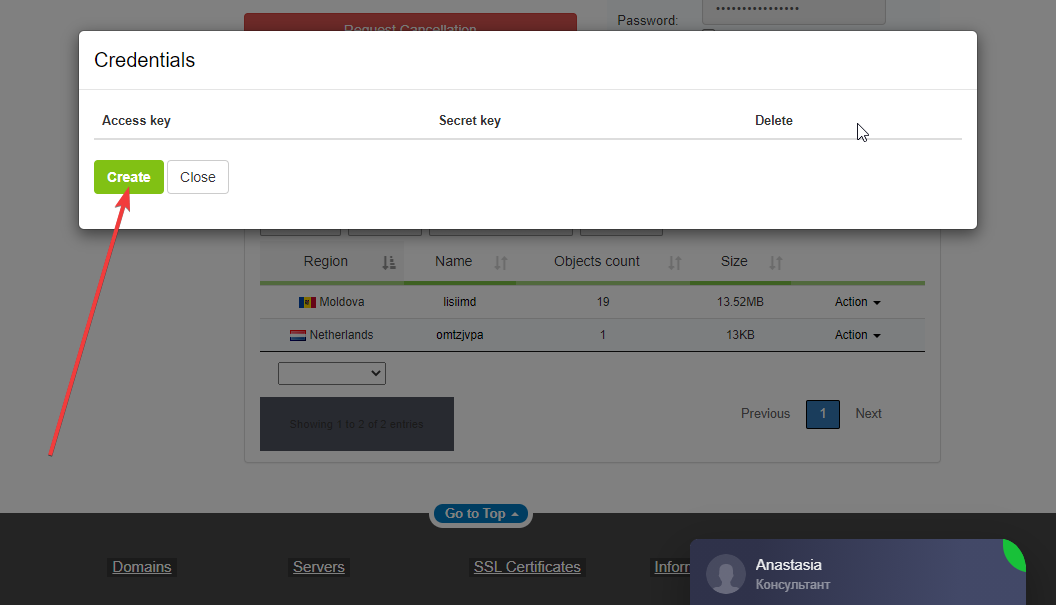Click the Password input field
1056x605 pixels.
(793, 10)
